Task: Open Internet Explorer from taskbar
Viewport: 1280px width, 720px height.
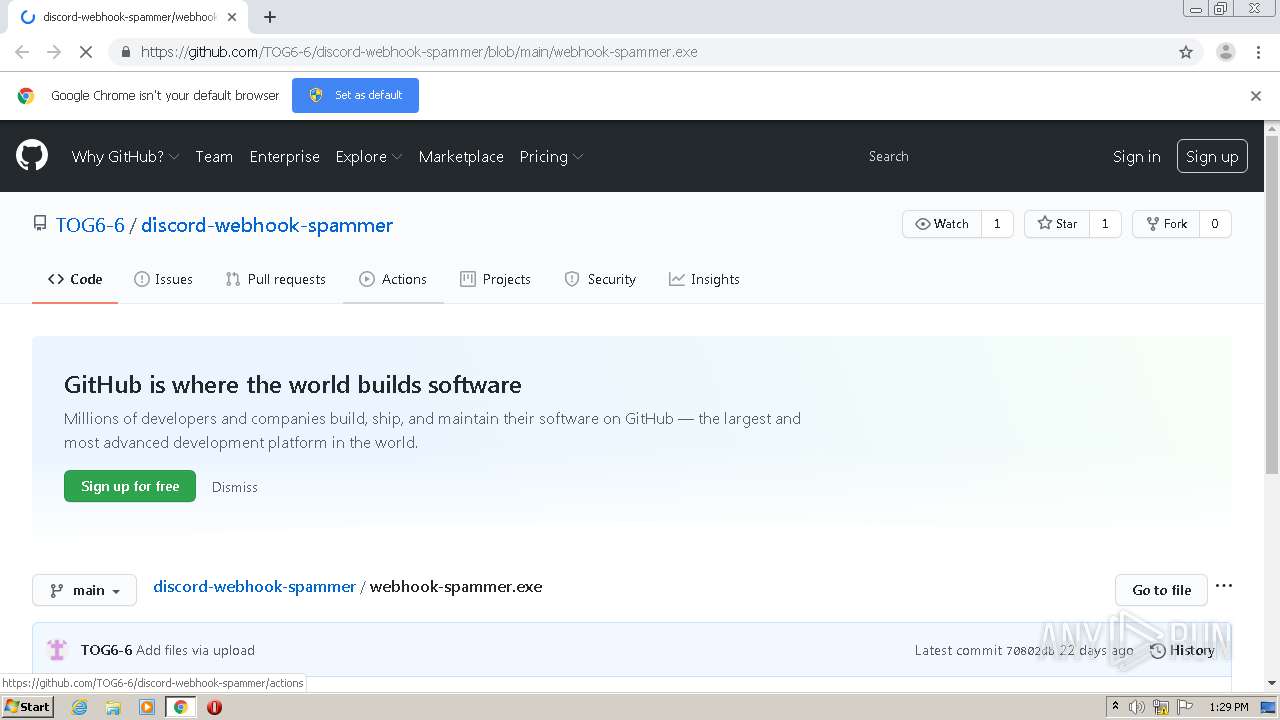Action: point(80,707)
